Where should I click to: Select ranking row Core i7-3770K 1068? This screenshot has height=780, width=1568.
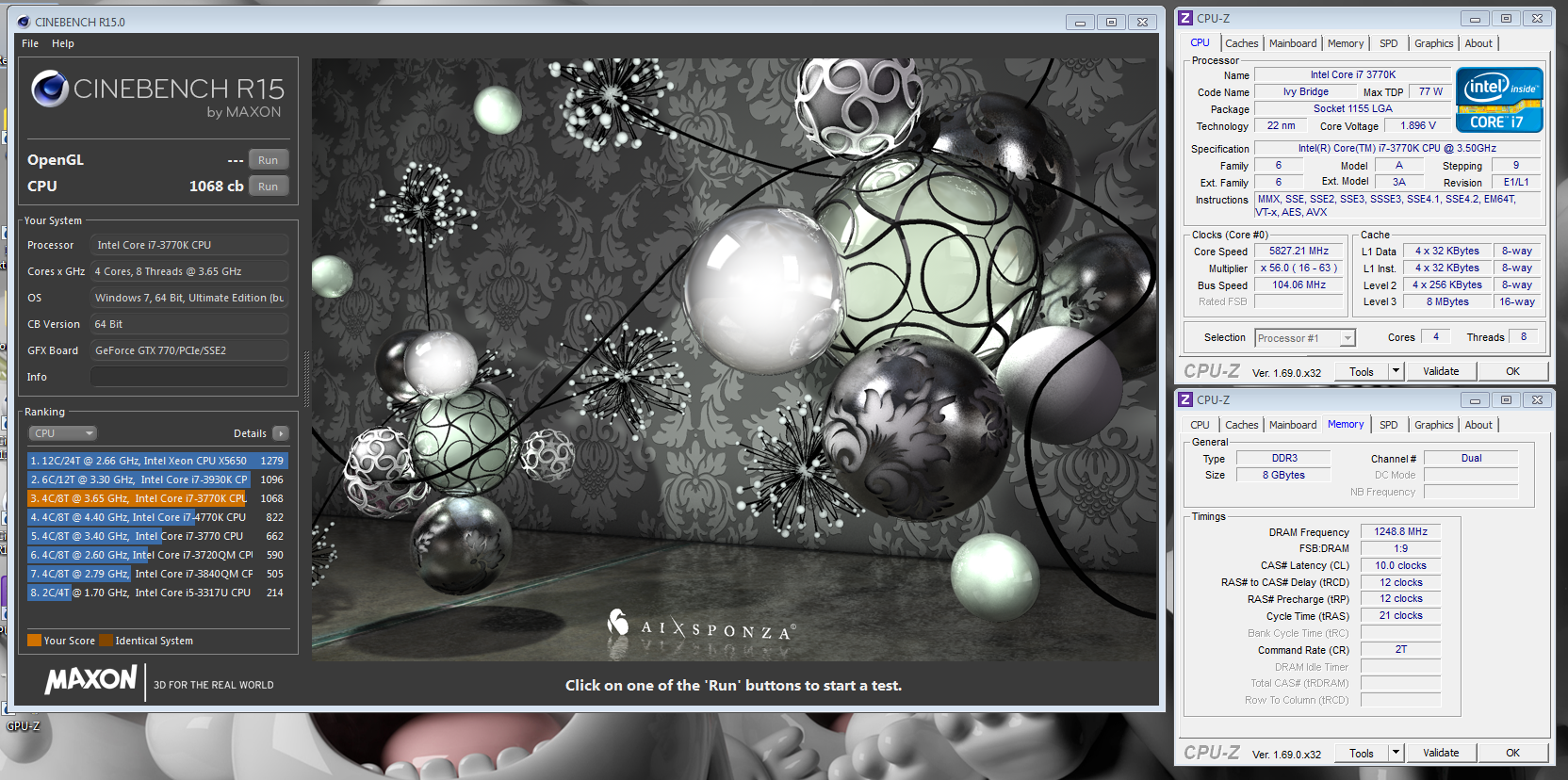(x=157, y=498)
